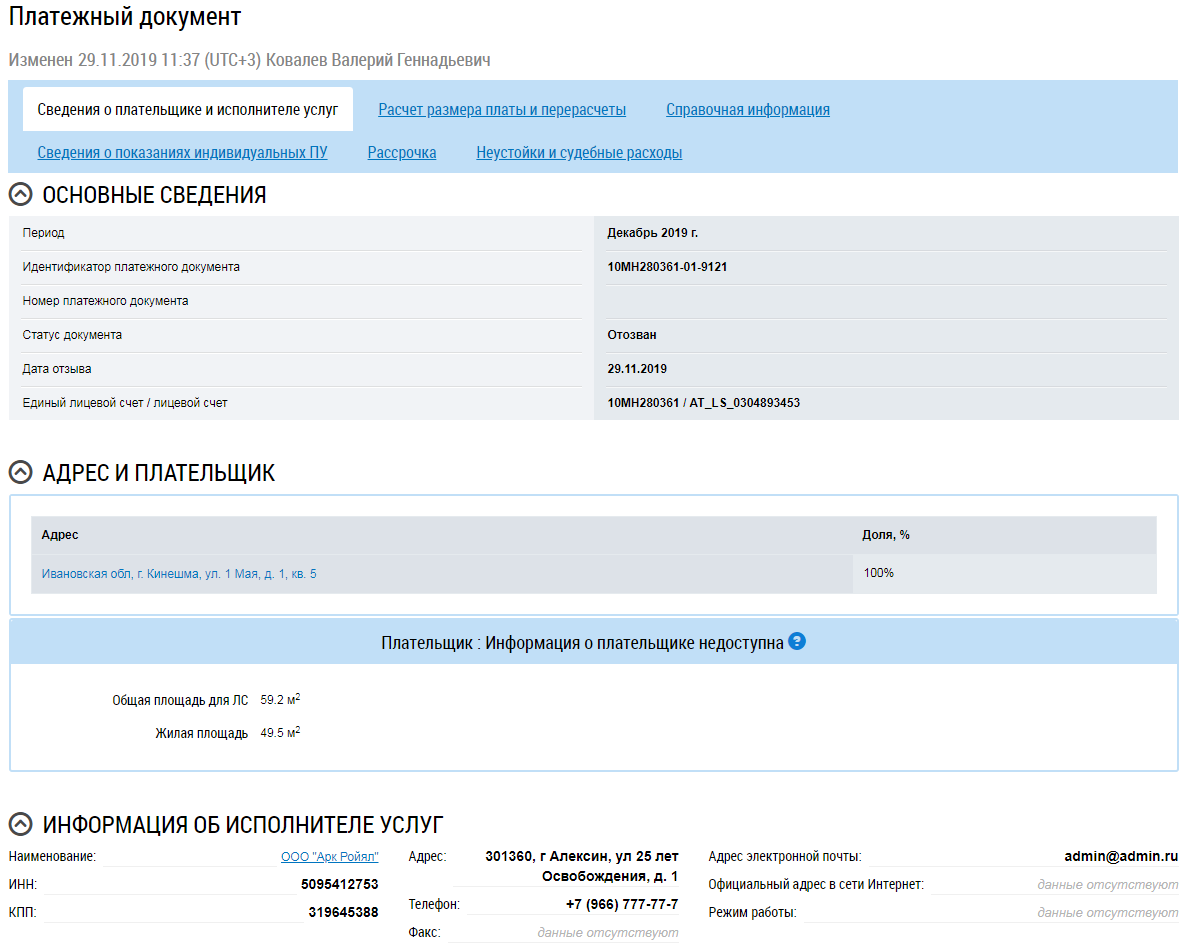Viewport: 1195px width, 952px height.
Task: Open the ООО "Арк Ройял" organization link
Action: 329,857
